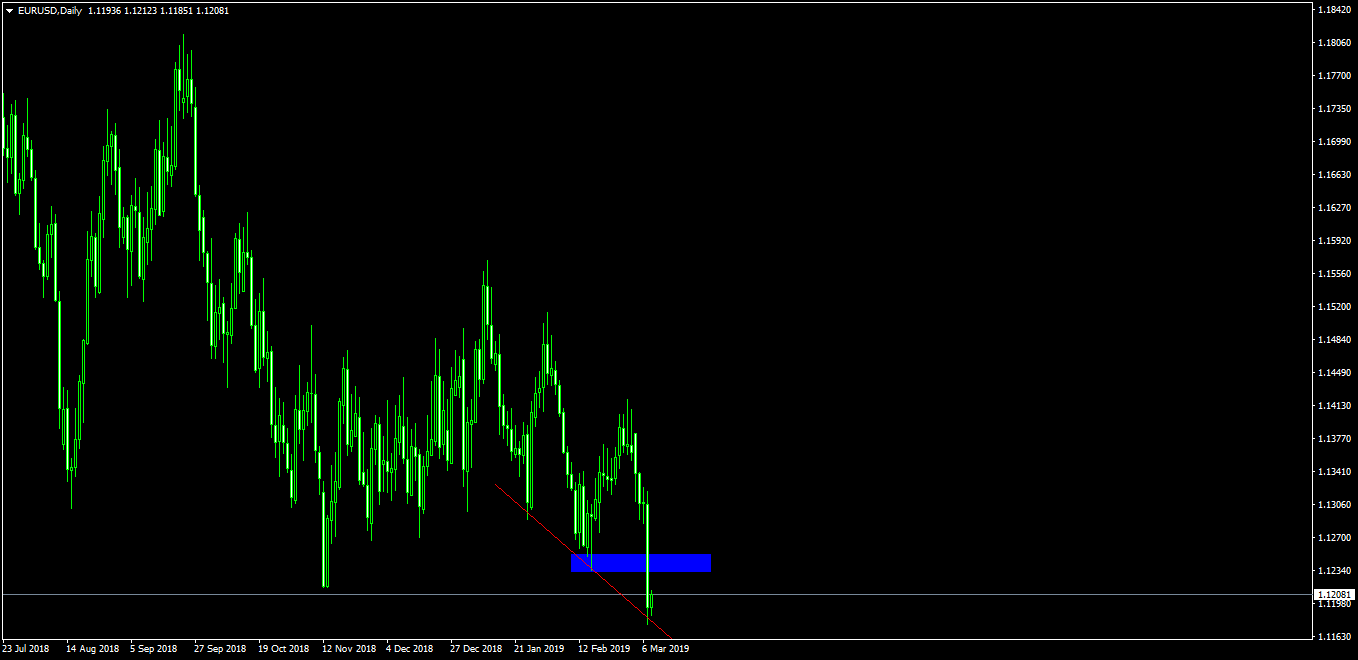The height and width of the screenshot is (660, 1358).
Task: Click the 1.15200 price axis label
Action: (x=1336, y=306)
